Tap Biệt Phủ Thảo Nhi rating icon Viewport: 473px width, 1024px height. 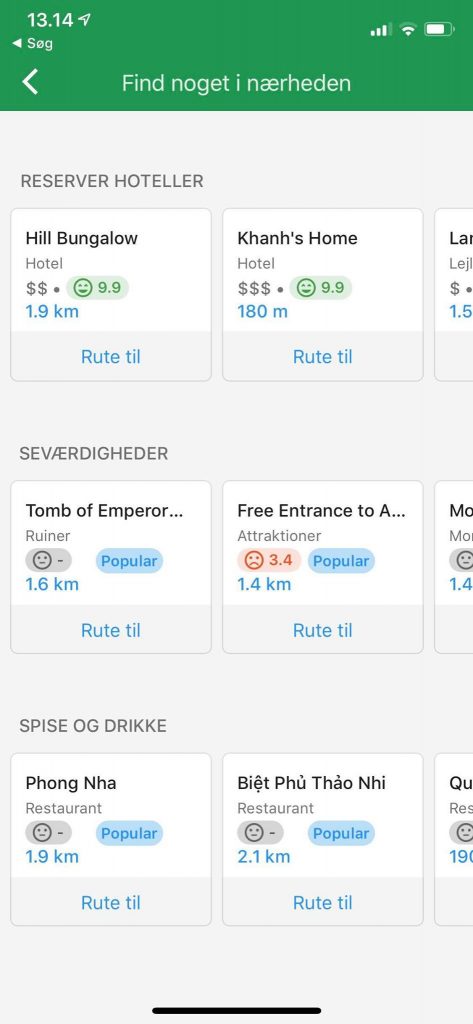pos(260,833)
